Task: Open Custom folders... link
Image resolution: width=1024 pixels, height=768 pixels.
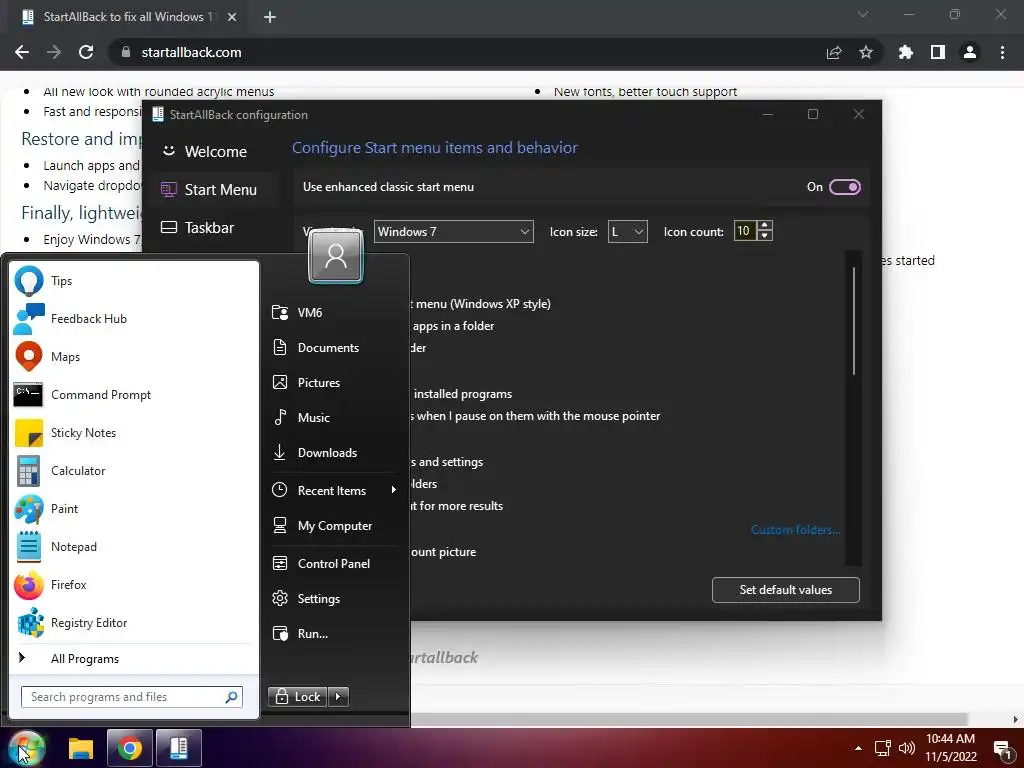Action: (x=795, y=530)
